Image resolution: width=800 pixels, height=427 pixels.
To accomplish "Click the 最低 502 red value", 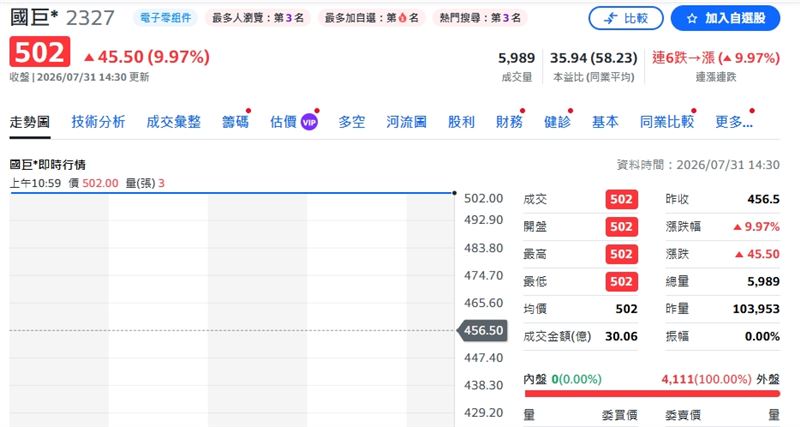I will 621,282.
